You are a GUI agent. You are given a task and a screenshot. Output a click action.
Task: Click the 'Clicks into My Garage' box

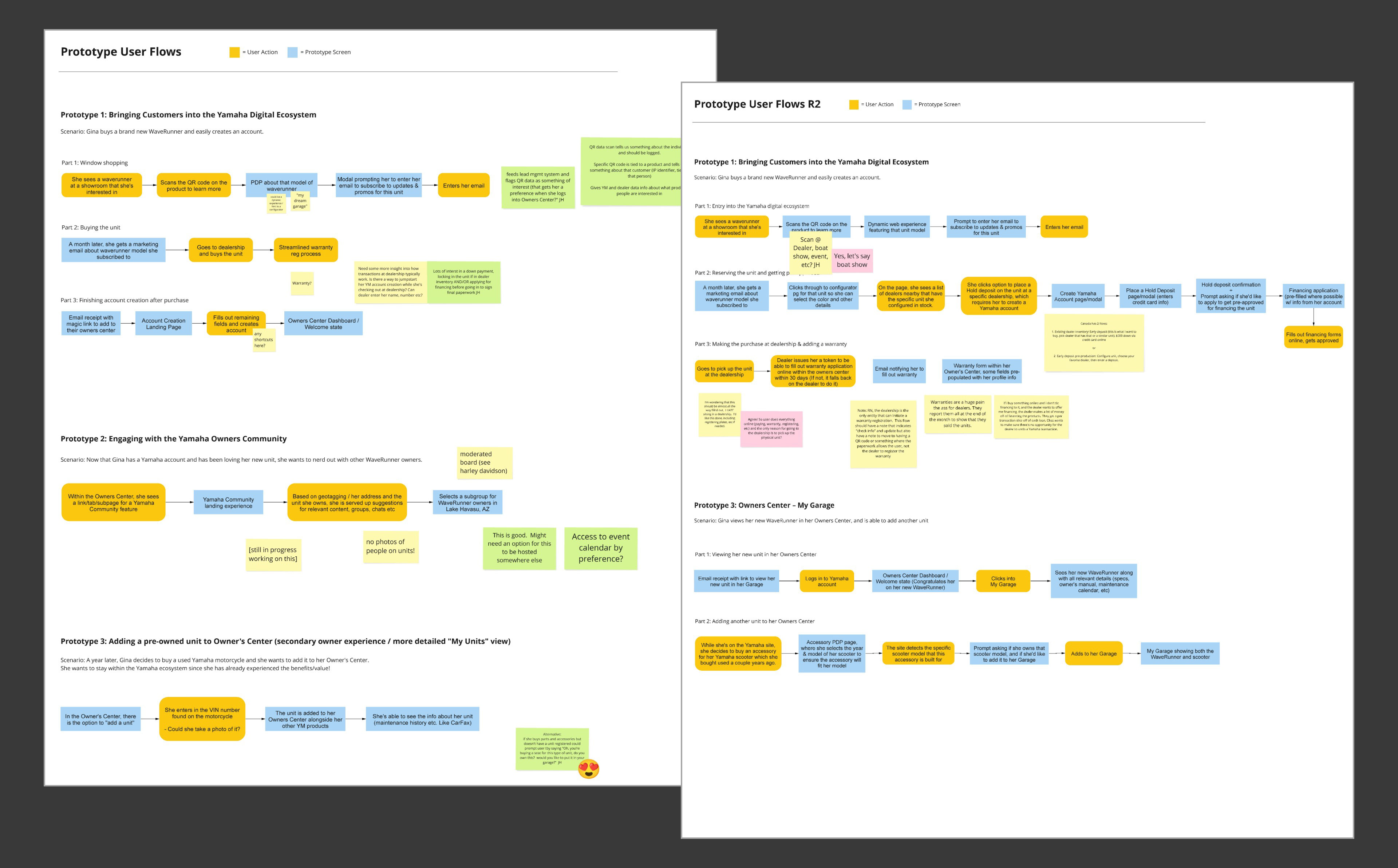point(1003,581)
